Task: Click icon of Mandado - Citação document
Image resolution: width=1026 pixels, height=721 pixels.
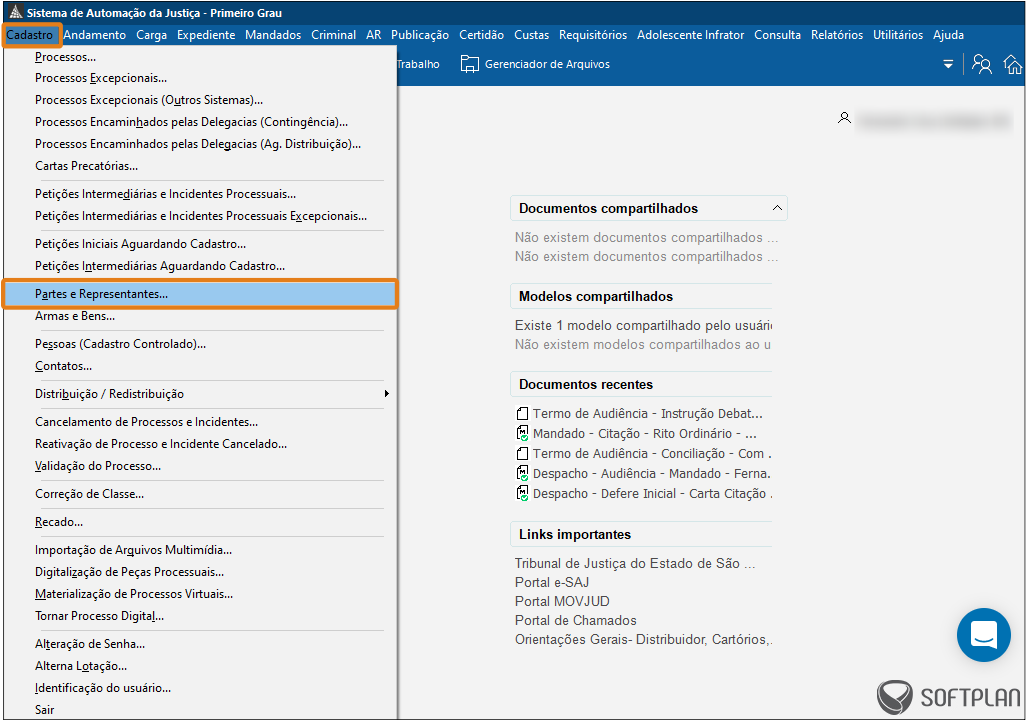Action: pyautogui.click(x=522, y=434)
